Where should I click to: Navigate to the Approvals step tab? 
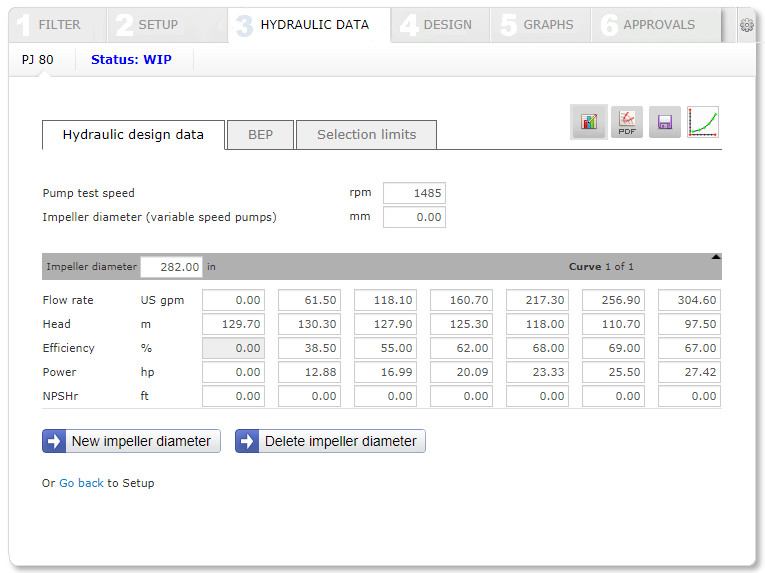click(648, 25)
